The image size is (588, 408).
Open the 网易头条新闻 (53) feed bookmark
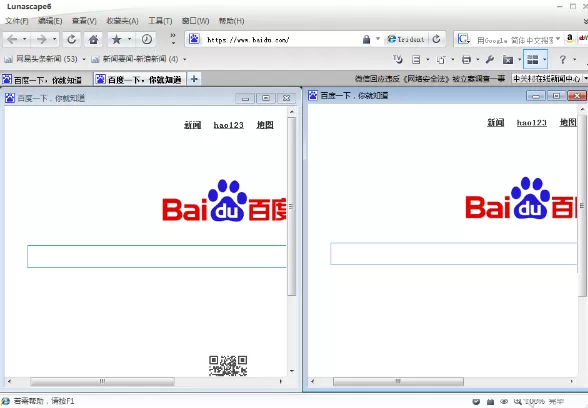pos(41,59)
